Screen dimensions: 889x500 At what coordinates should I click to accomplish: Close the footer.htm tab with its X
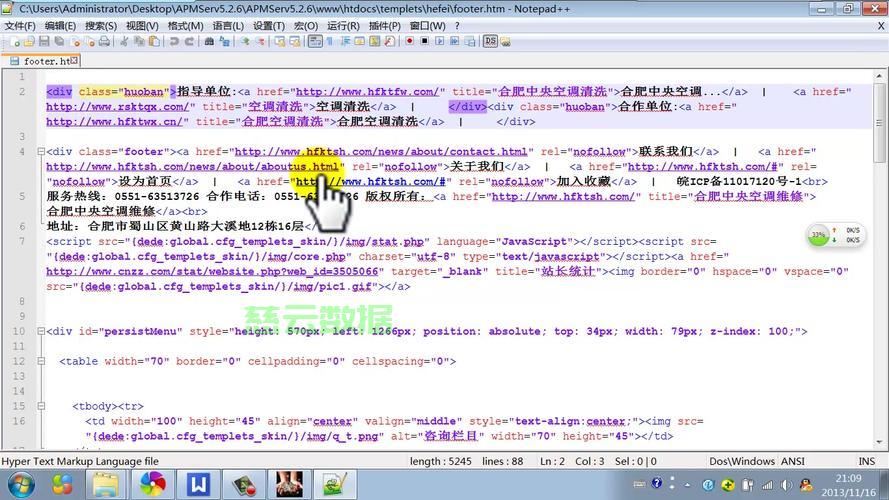coord(74,60)
